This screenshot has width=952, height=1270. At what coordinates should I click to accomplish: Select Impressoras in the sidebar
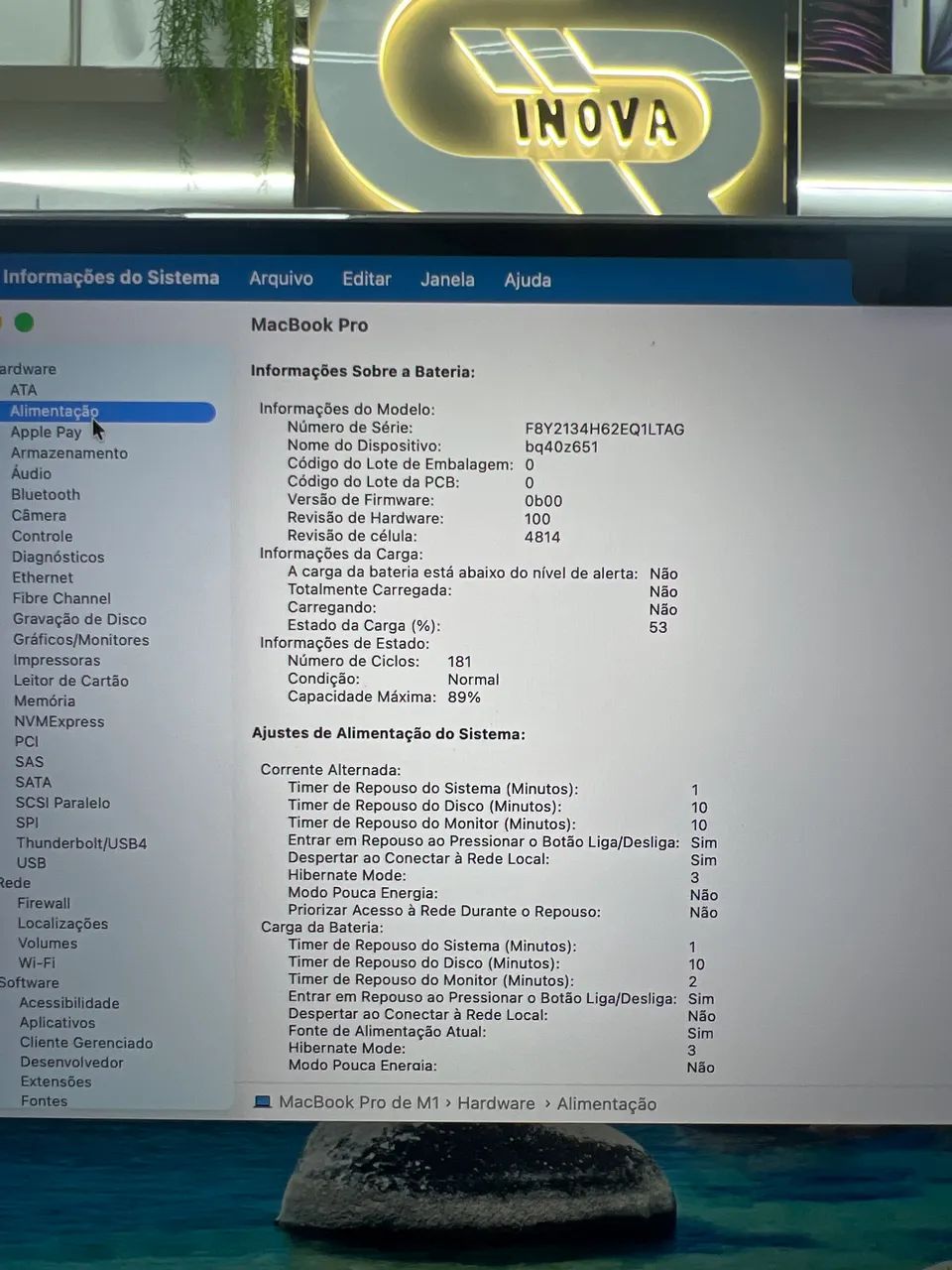(x=57, y=660)
